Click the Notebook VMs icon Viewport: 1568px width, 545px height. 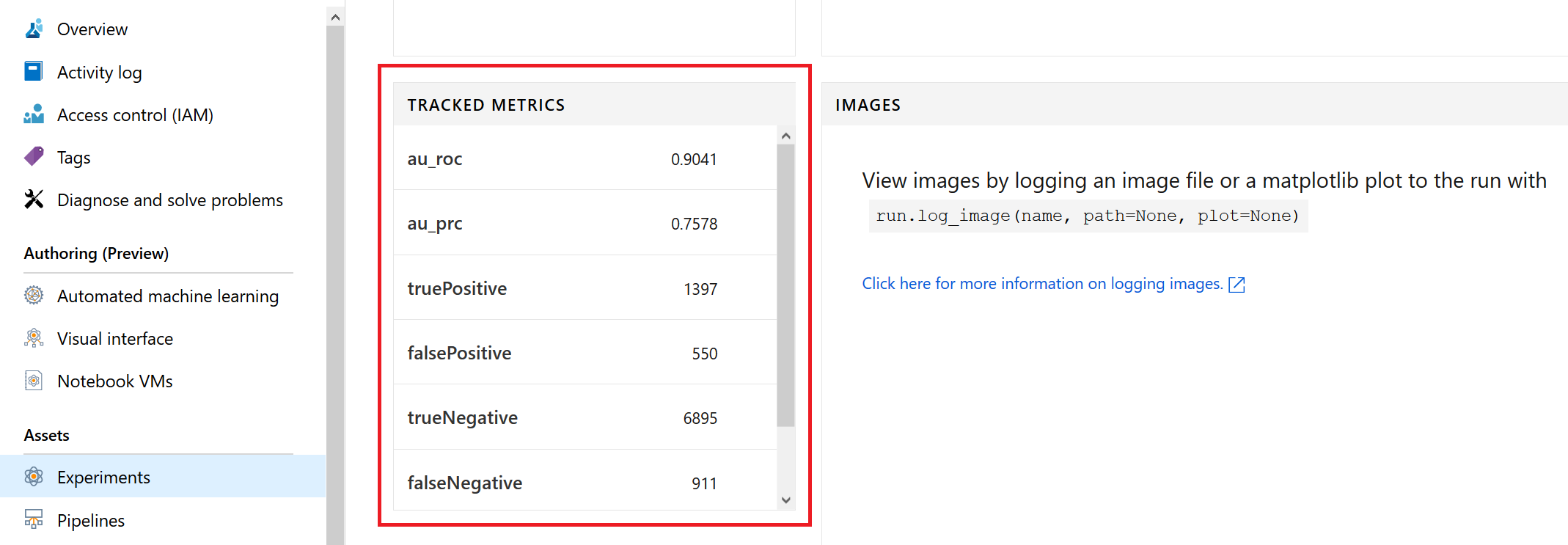pyautogui.click(x=34, y=380)
